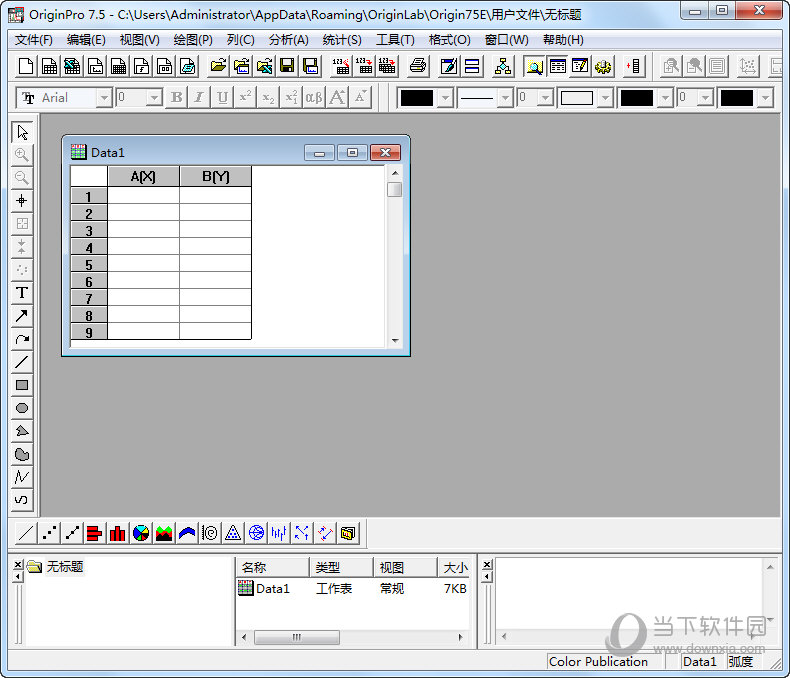Click the Open file folder icon
790x678 pixels.
218,66
